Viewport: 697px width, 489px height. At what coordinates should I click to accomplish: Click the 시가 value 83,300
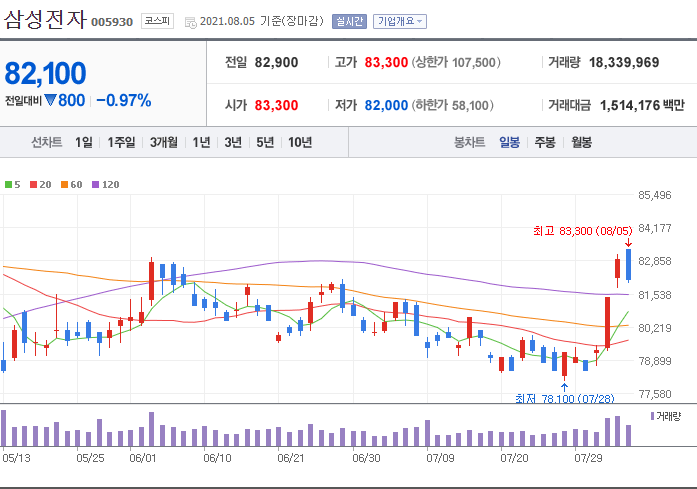click(276, 105)
